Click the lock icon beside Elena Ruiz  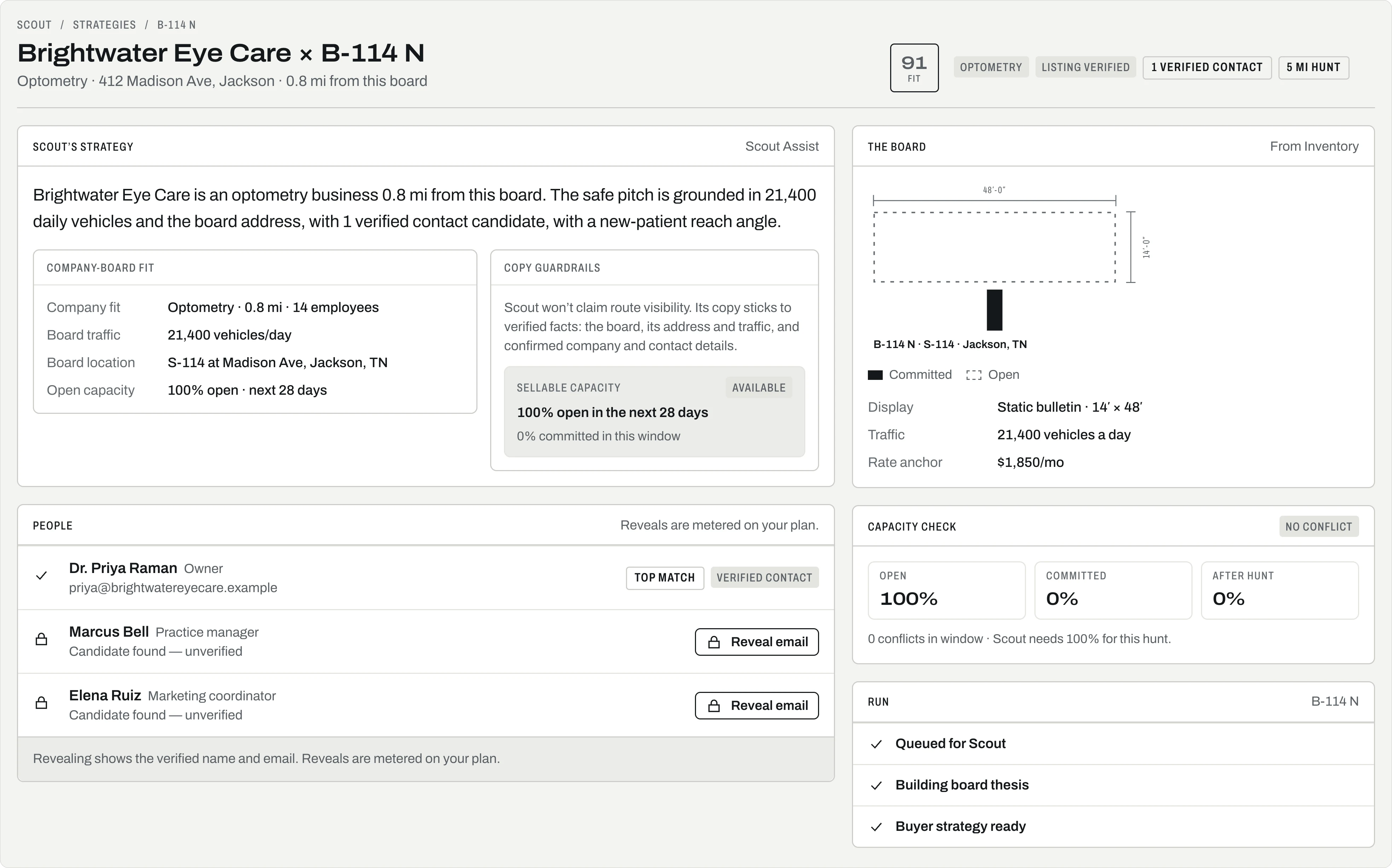point(41,703)
